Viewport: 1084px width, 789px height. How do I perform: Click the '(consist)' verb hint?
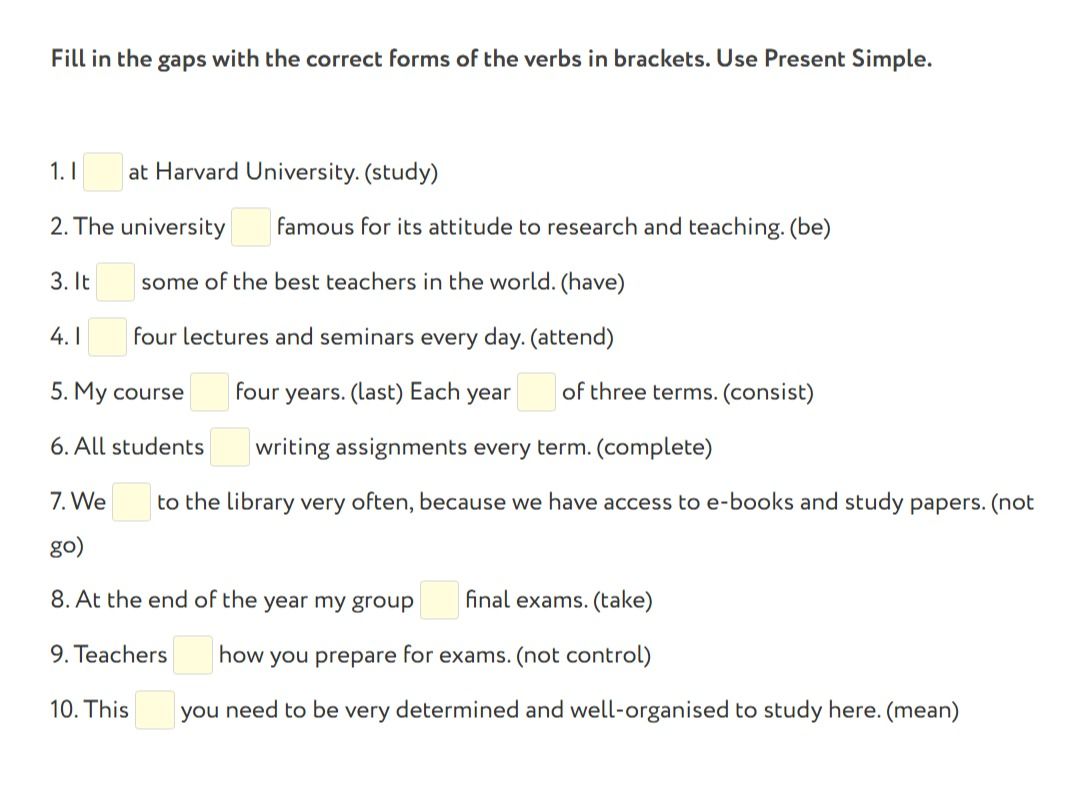click(768, 392)
